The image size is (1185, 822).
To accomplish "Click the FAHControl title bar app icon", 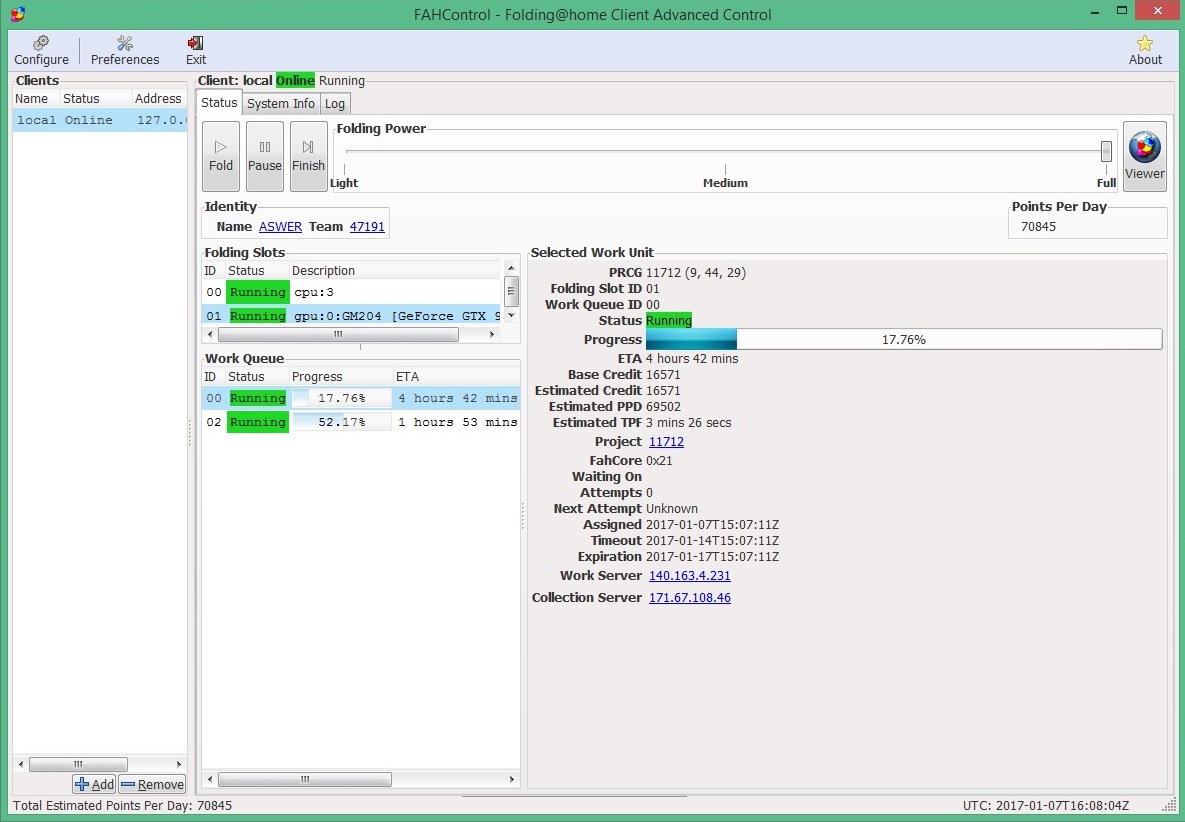I will (x=18, y=14).
